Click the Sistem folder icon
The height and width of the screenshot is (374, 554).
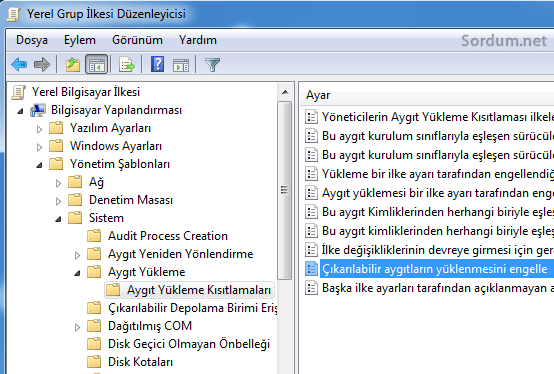coord(75,218)
